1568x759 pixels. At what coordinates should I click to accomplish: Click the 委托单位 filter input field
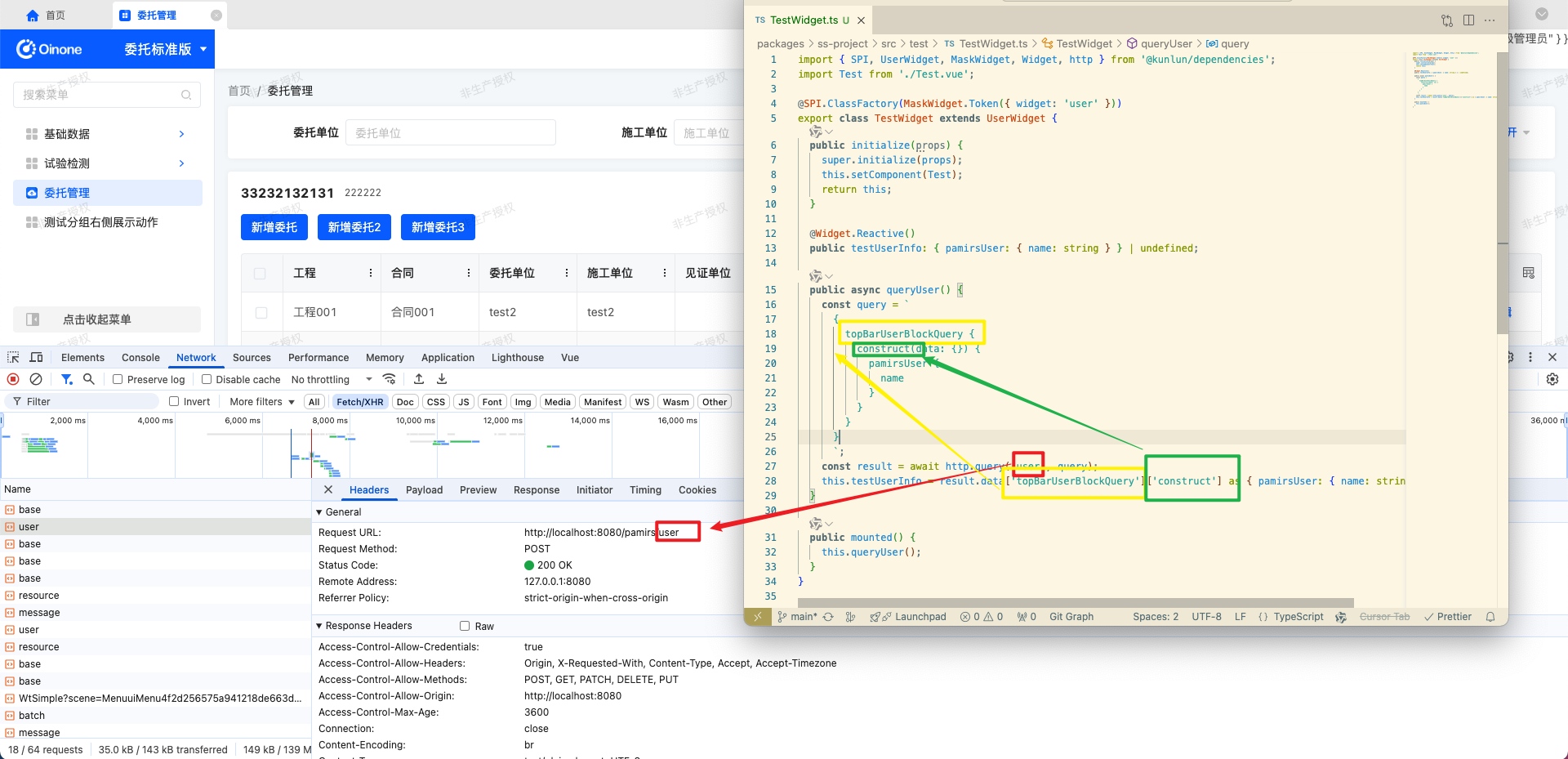[451, 133]
